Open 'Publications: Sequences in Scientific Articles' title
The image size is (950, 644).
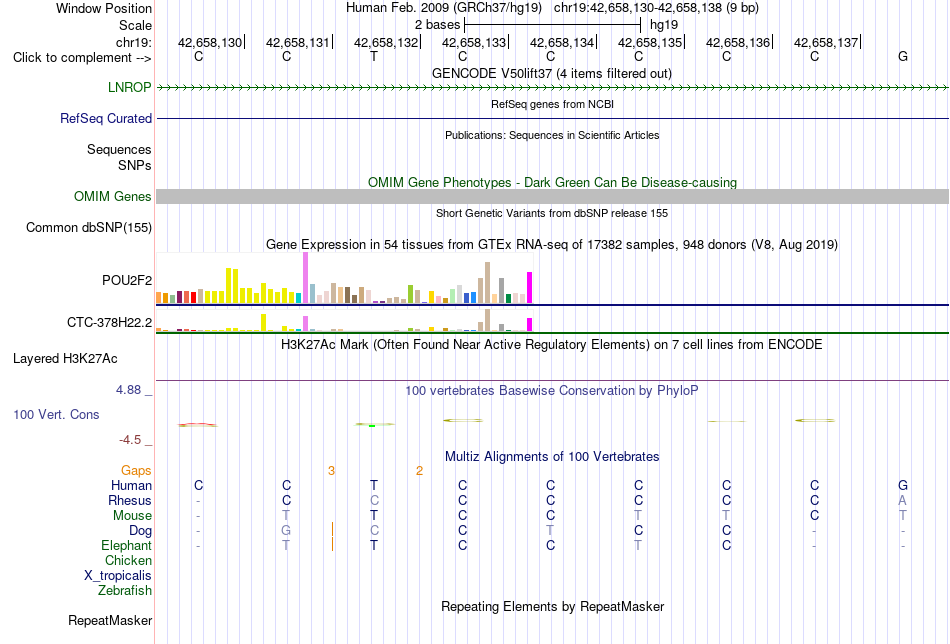pyautogui.click(x=552, y=135)
